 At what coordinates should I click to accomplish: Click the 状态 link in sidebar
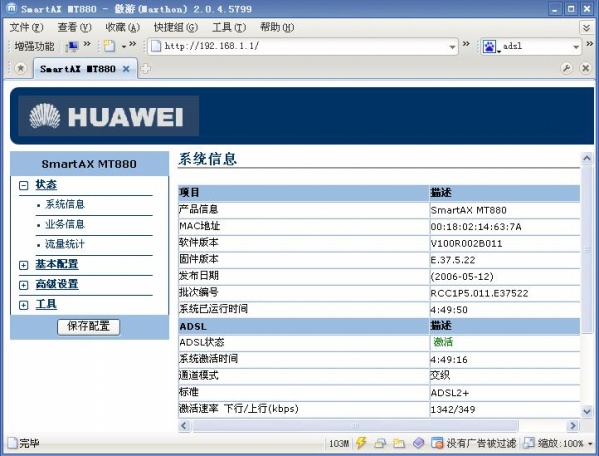click(46, 185)
